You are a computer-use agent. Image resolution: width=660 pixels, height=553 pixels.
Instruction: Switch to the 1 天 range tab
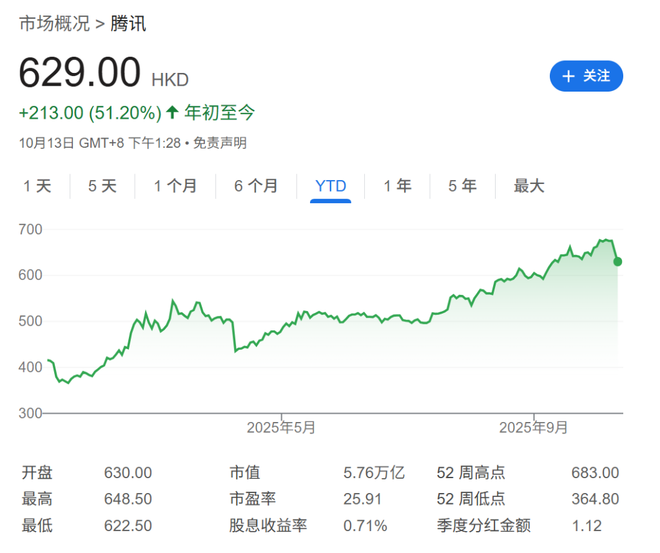pos(37,186)
